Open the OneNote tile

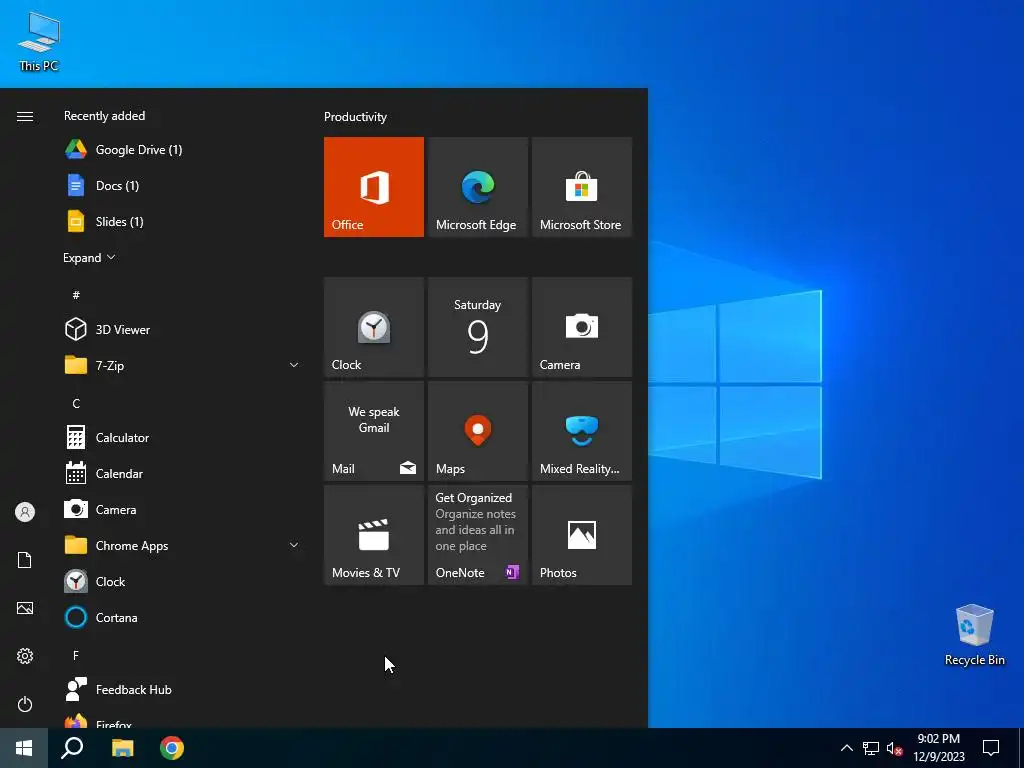coord(477,535)
